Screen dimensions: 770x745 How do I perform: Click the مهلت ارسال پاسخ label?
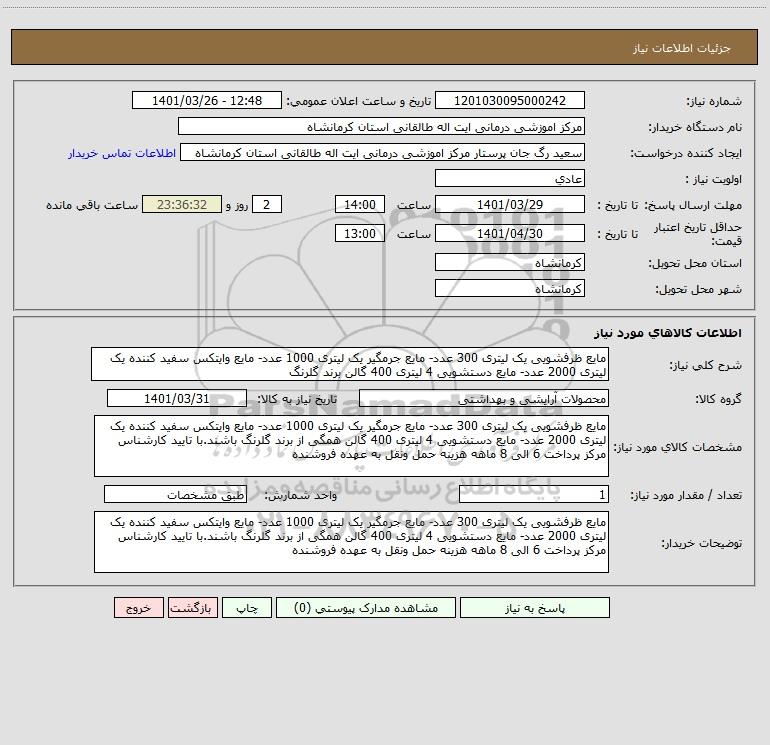[x=692, y=205]
